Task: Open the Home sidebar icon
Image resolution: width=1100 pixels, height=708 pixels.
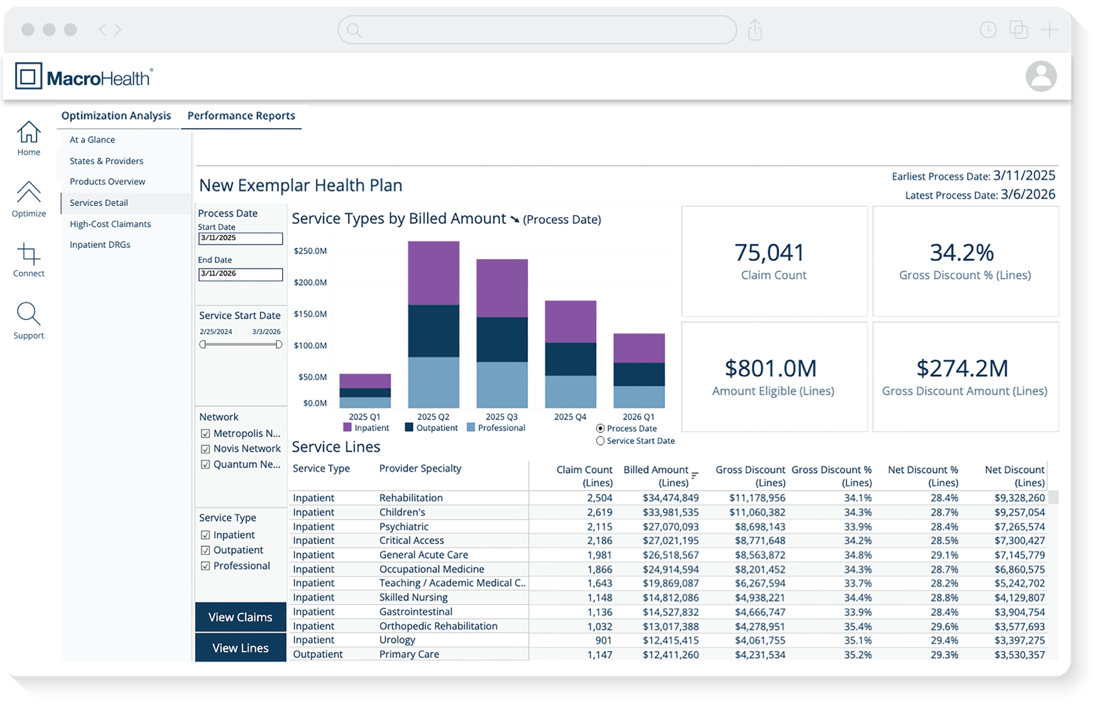Action: click(29, 131)
